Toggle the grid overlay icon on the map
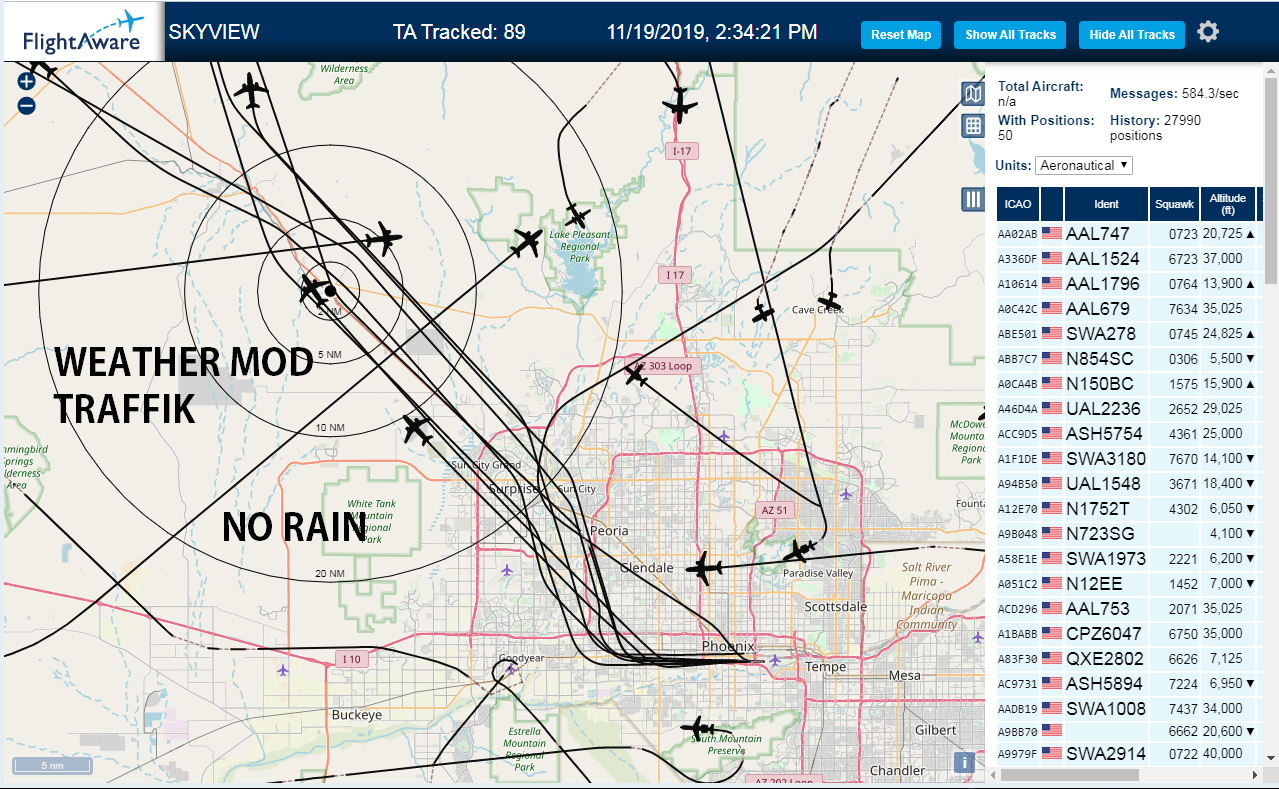This screenshot has height=789, width=1279. pyautogui.click(x=973, y=126)
